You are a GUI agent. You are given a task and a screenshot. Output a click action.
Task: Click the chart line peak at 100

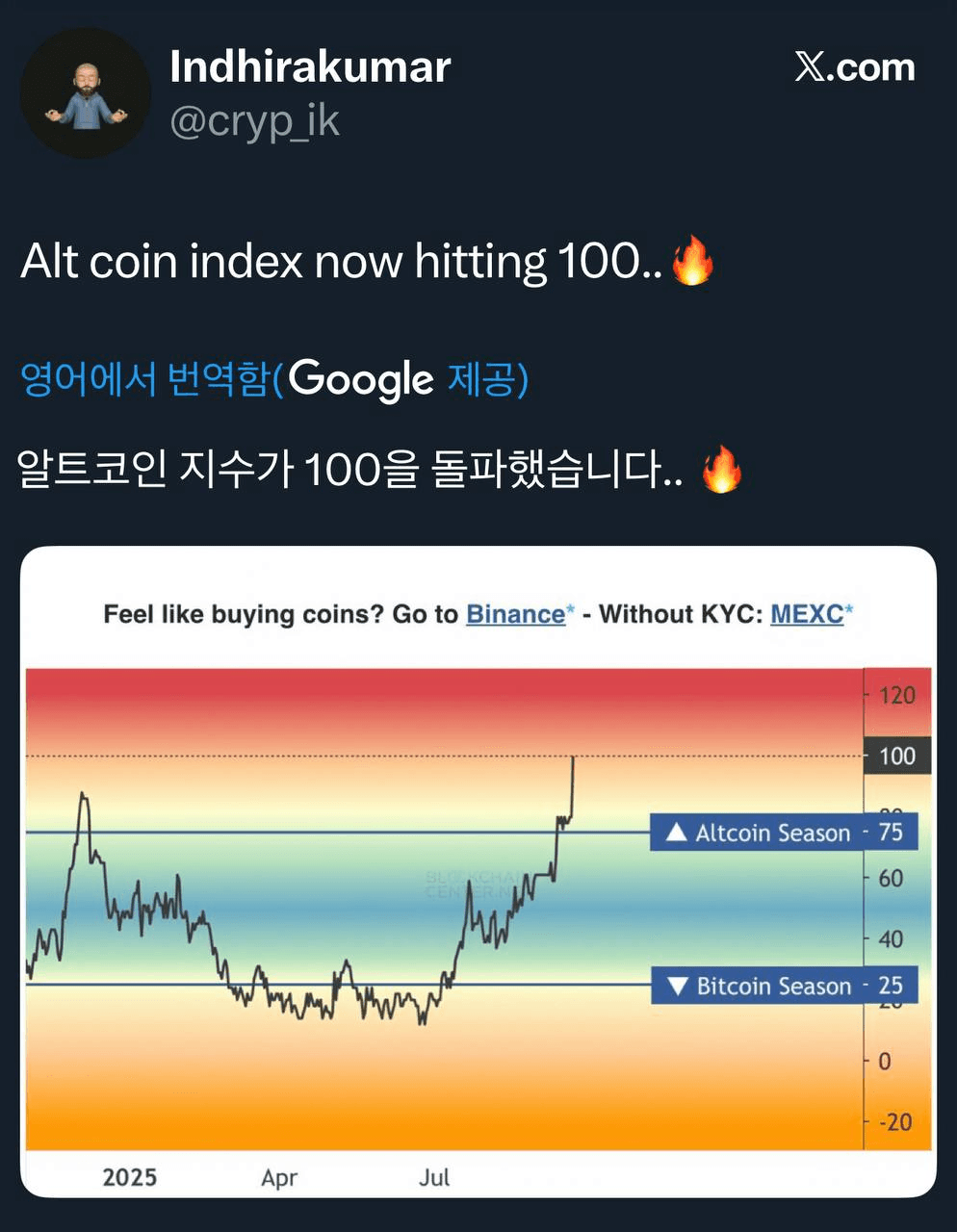[x=573, y=758]
